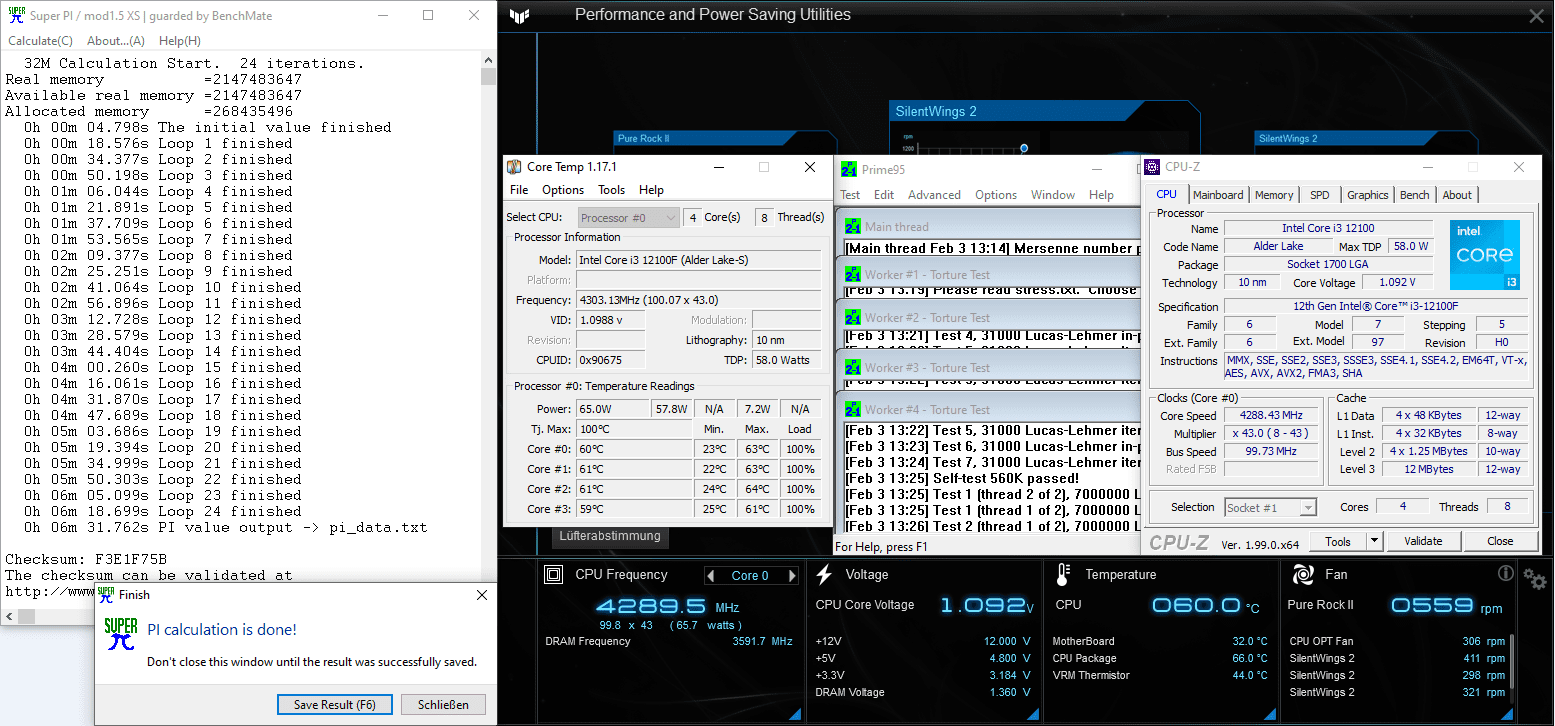Open the Prime95 Test menu
This screenshot has height=726, width=1555.
click(850, 195)
